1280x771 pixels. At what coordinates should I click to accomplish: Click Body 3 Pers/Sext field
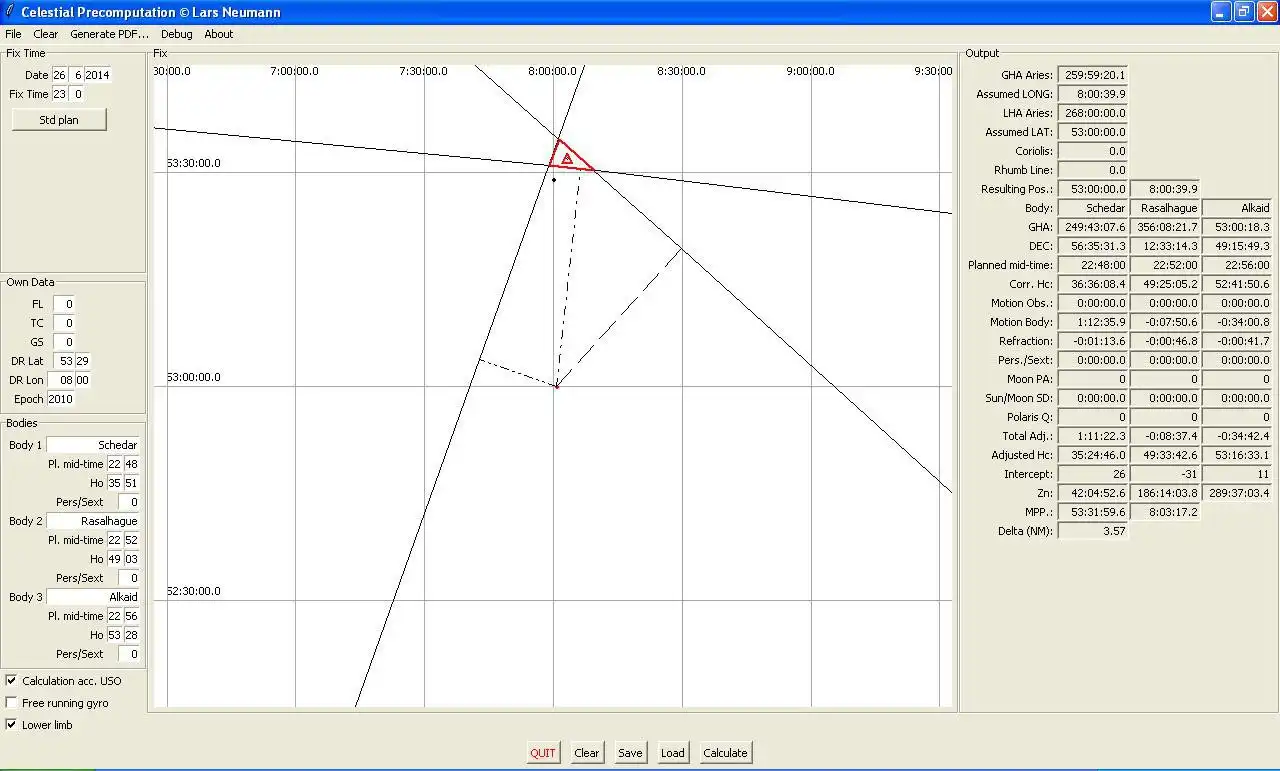pos(129,654)
